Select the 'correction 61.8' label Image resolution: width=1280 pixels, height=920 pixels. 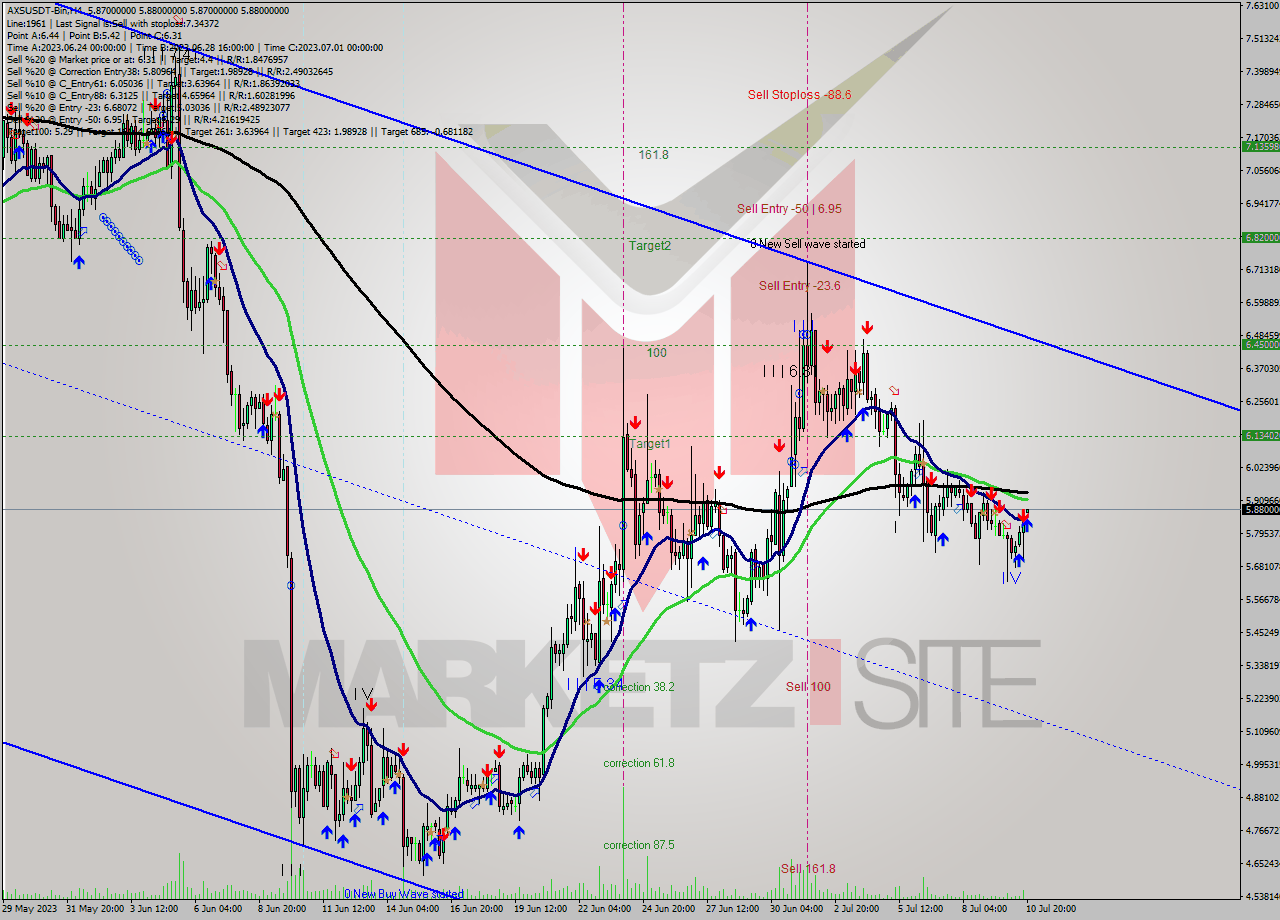[639, 763]
